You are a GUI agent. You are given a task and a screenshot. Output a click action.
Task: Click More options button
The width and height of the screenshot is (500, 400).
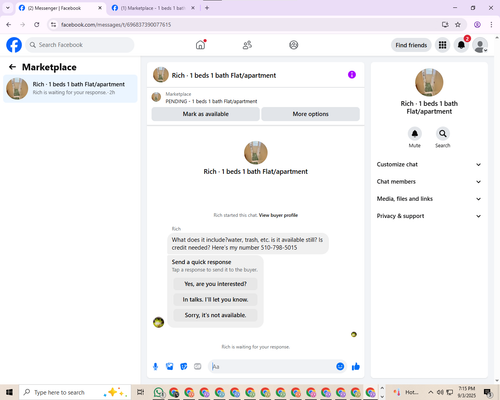click(x=311, y=114)
